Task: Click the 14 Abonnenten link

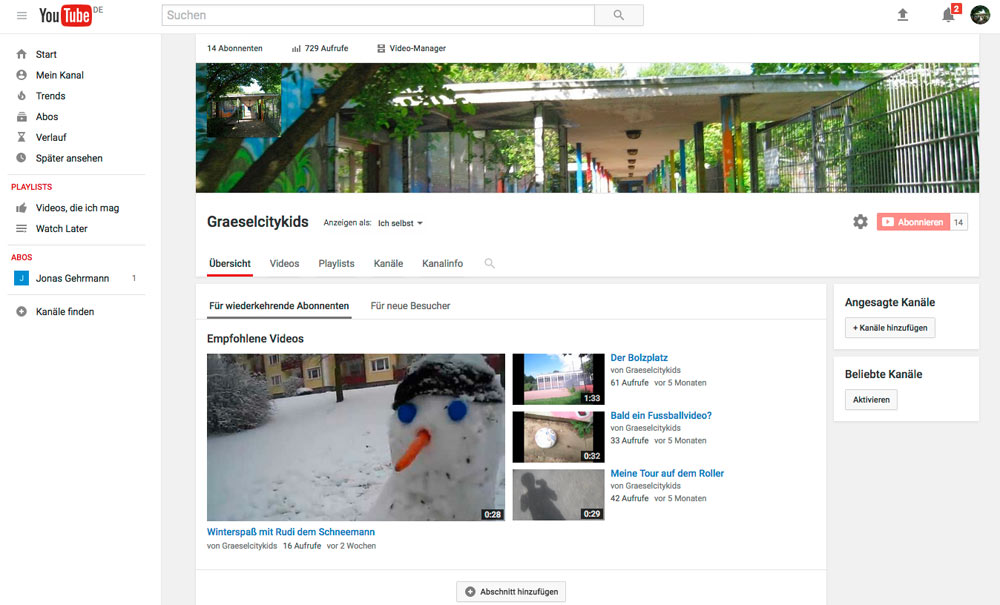Action: (x=235, y=48)
